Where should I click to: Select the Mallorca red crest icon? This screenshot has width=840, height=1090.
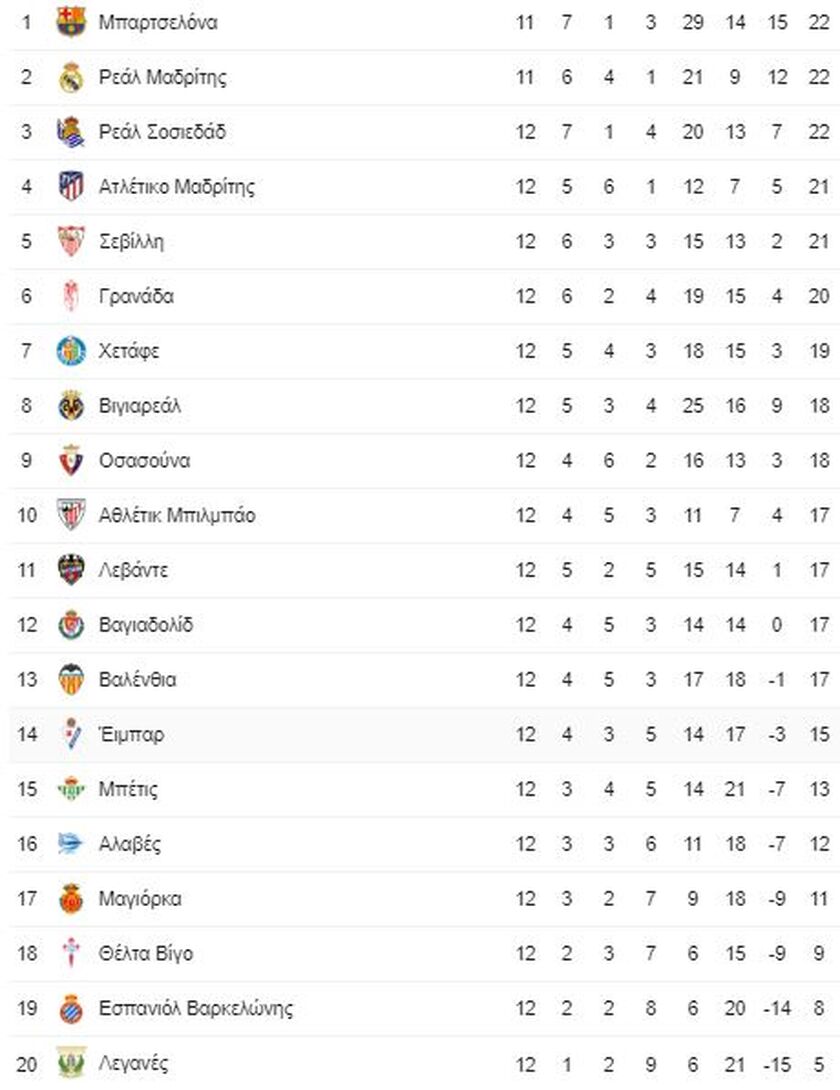(x=71, y=898)
